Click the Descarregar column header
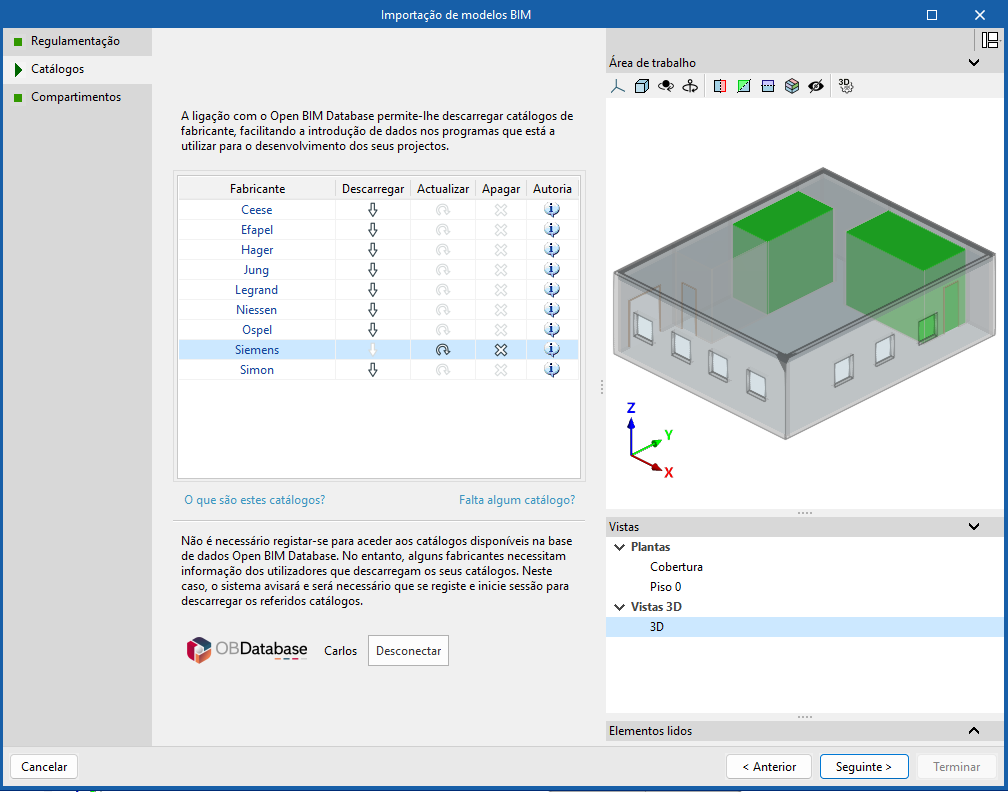1008x792 pixels. (x=373, y=188)
